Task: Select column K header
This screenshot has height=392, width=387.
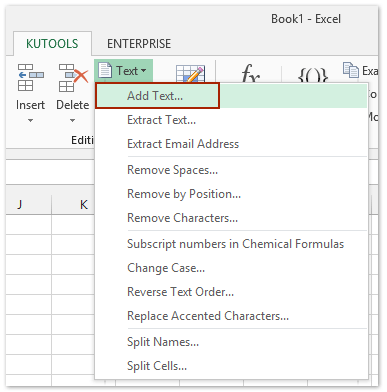Action: 73,204
